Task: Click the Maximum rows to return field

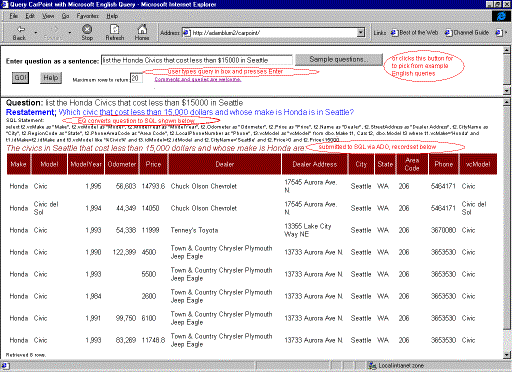Action: click(x=136, y=78)
